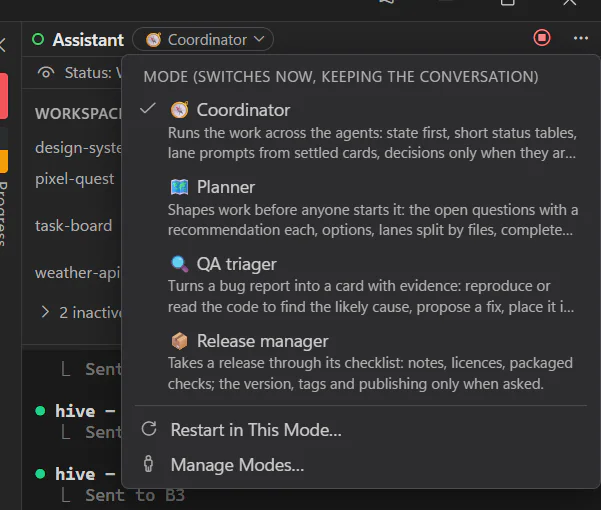The height and width of the screenshot is (510, 601).
Task: Click the mode menu header text
Action: pos(341,77)
